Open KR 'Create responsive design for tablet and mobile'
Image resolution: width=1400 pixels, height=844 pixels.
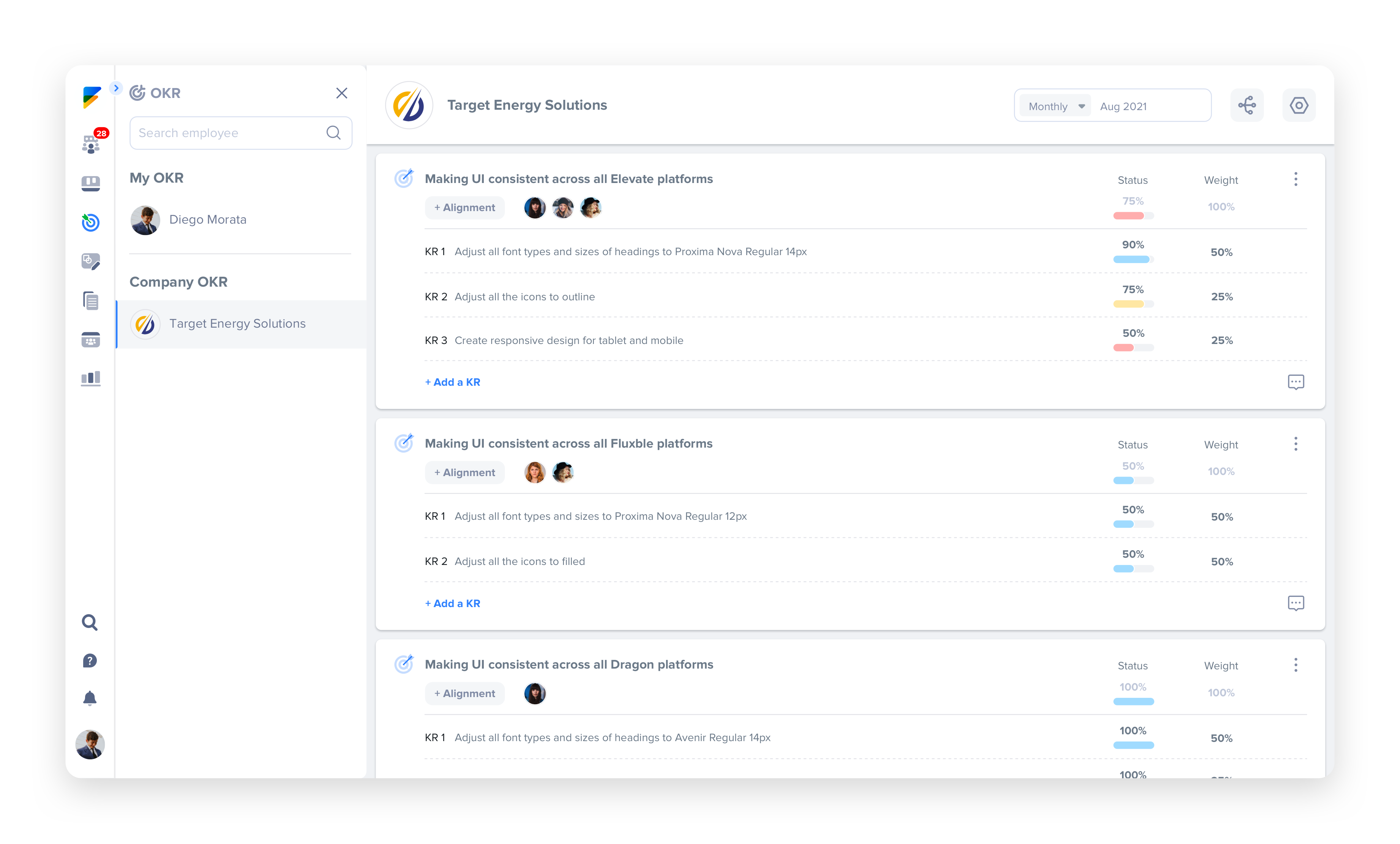569,341
